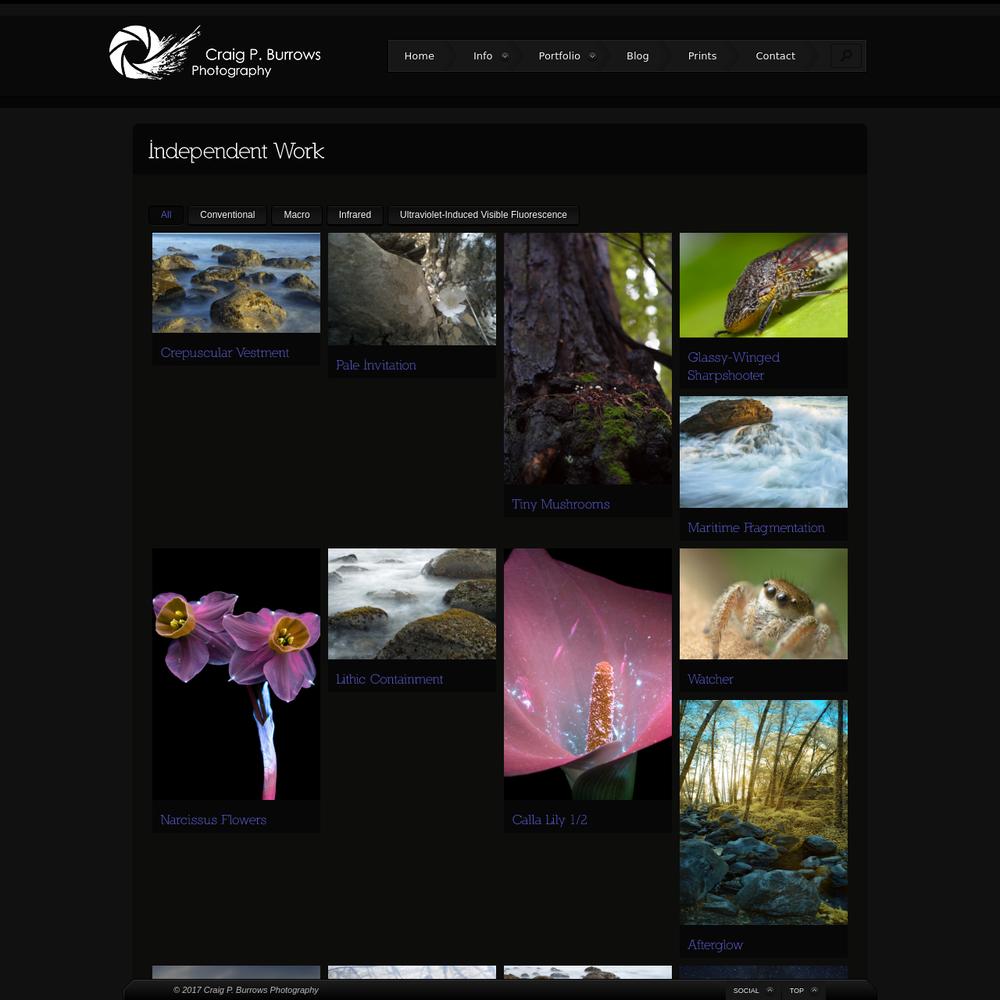
Task: Expand the SOCIAL footer panel
Action: 753,990
